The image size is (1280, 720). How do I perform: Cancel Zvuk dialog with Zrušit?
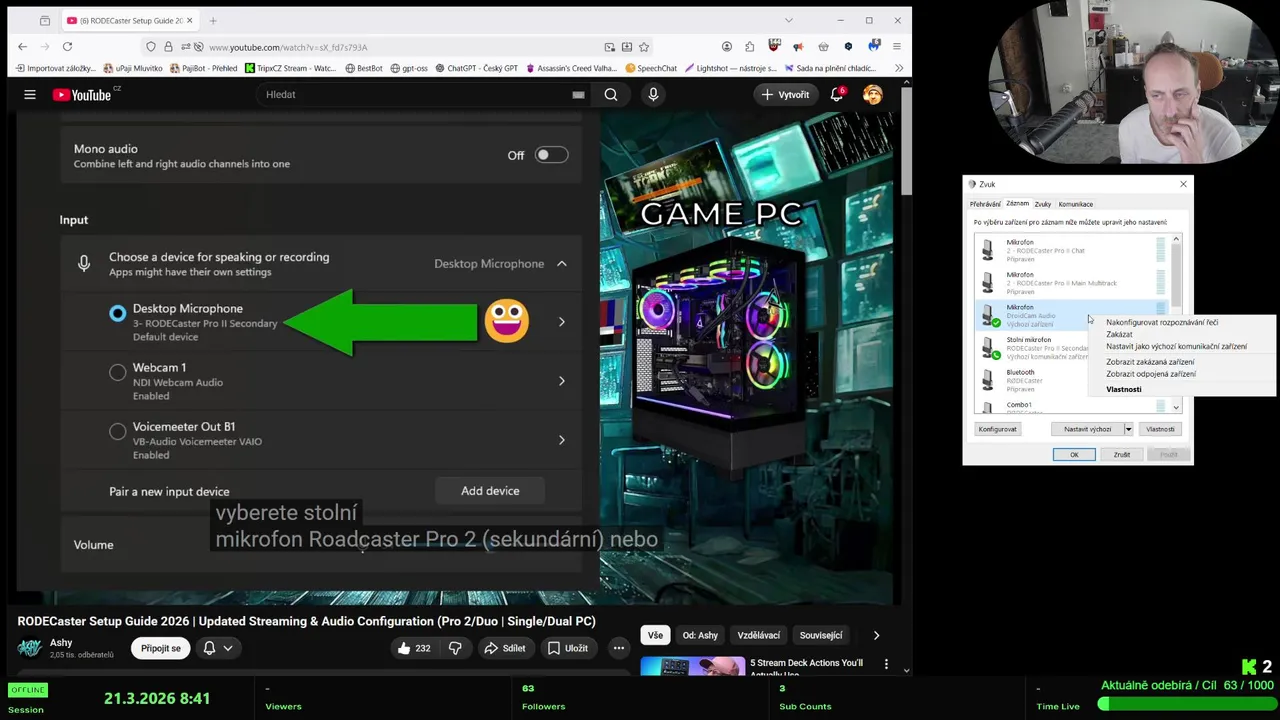point(1122,454)
